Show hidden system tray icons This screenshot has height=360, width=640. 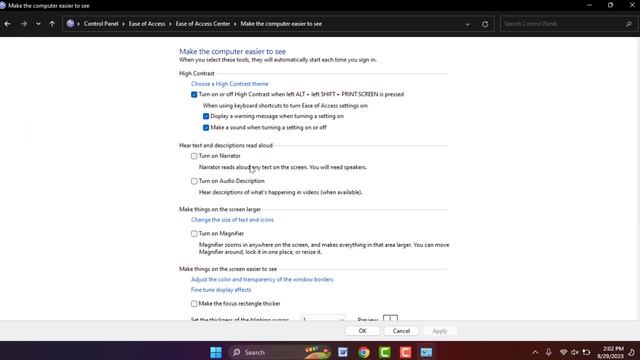click(535, 352)
